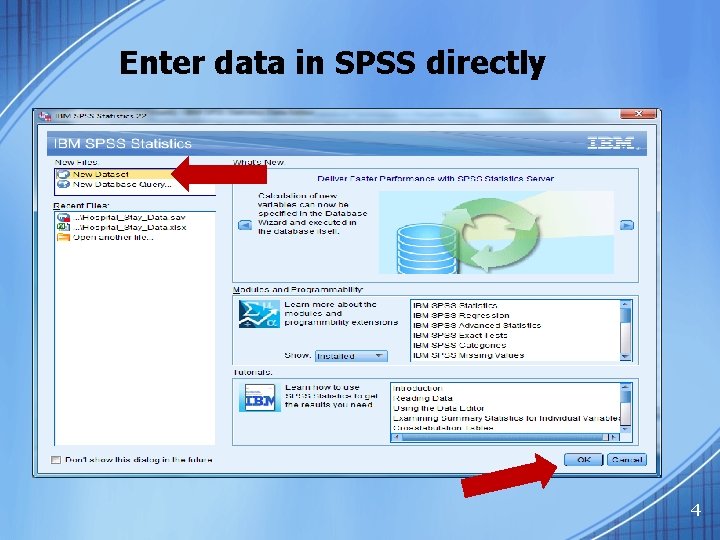Click the SPSS title bar app icon
Screen dimensions: 720x540
pos(45,116)
